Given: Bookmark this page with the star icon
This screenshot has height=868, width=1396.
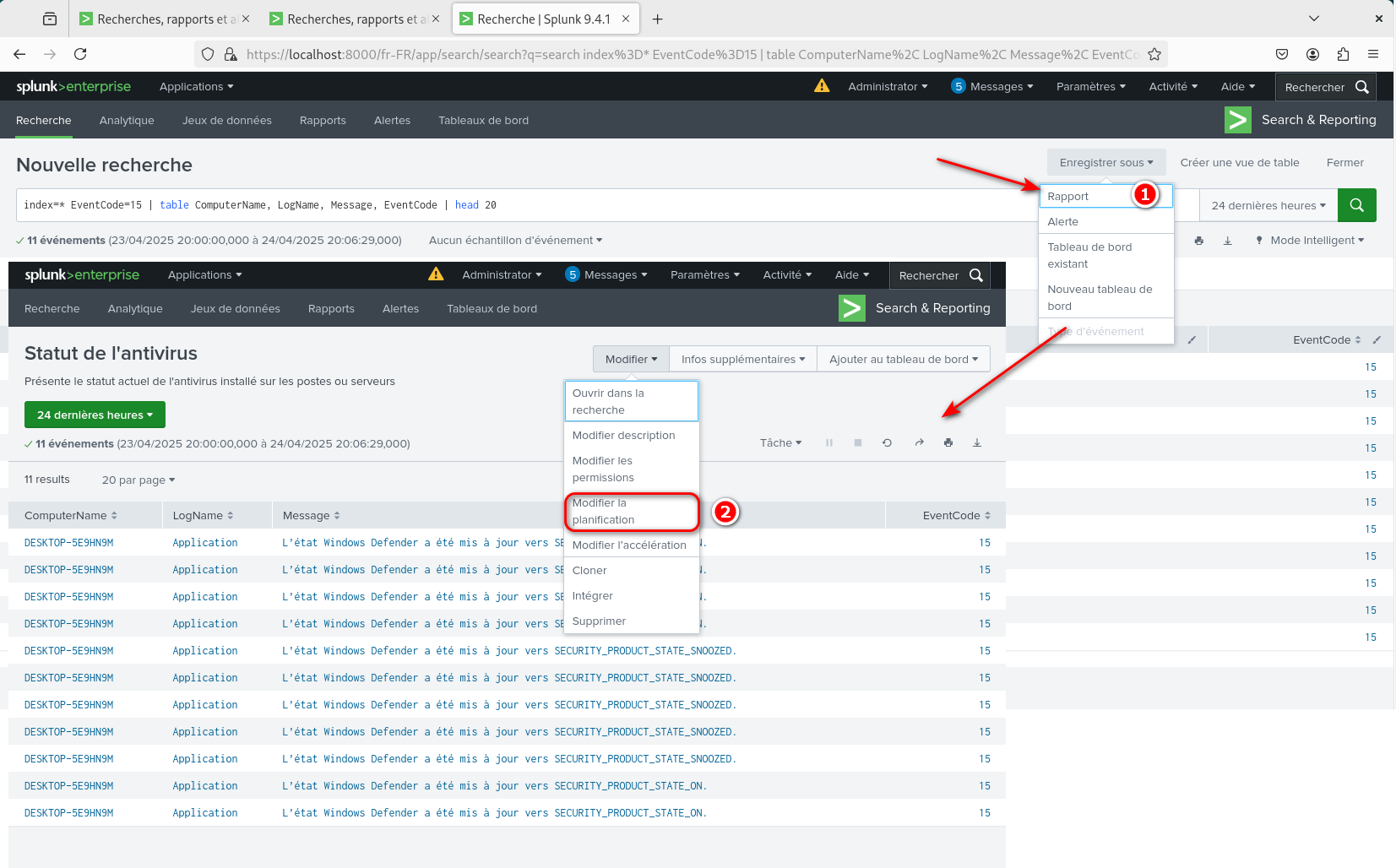Looking at the screenshot, I should (x=1154, y=54).
